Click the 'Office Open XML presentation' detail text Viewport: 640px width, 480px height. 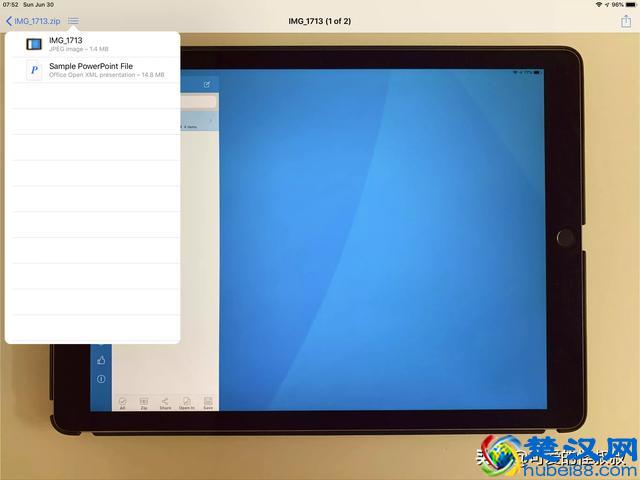click(92, 75)
